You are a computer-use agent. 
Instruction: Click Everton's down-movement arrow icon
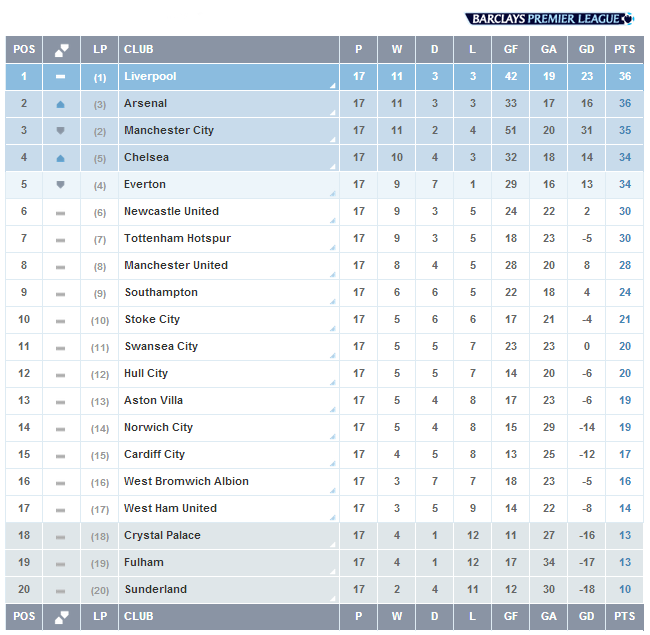click(61, 185)
